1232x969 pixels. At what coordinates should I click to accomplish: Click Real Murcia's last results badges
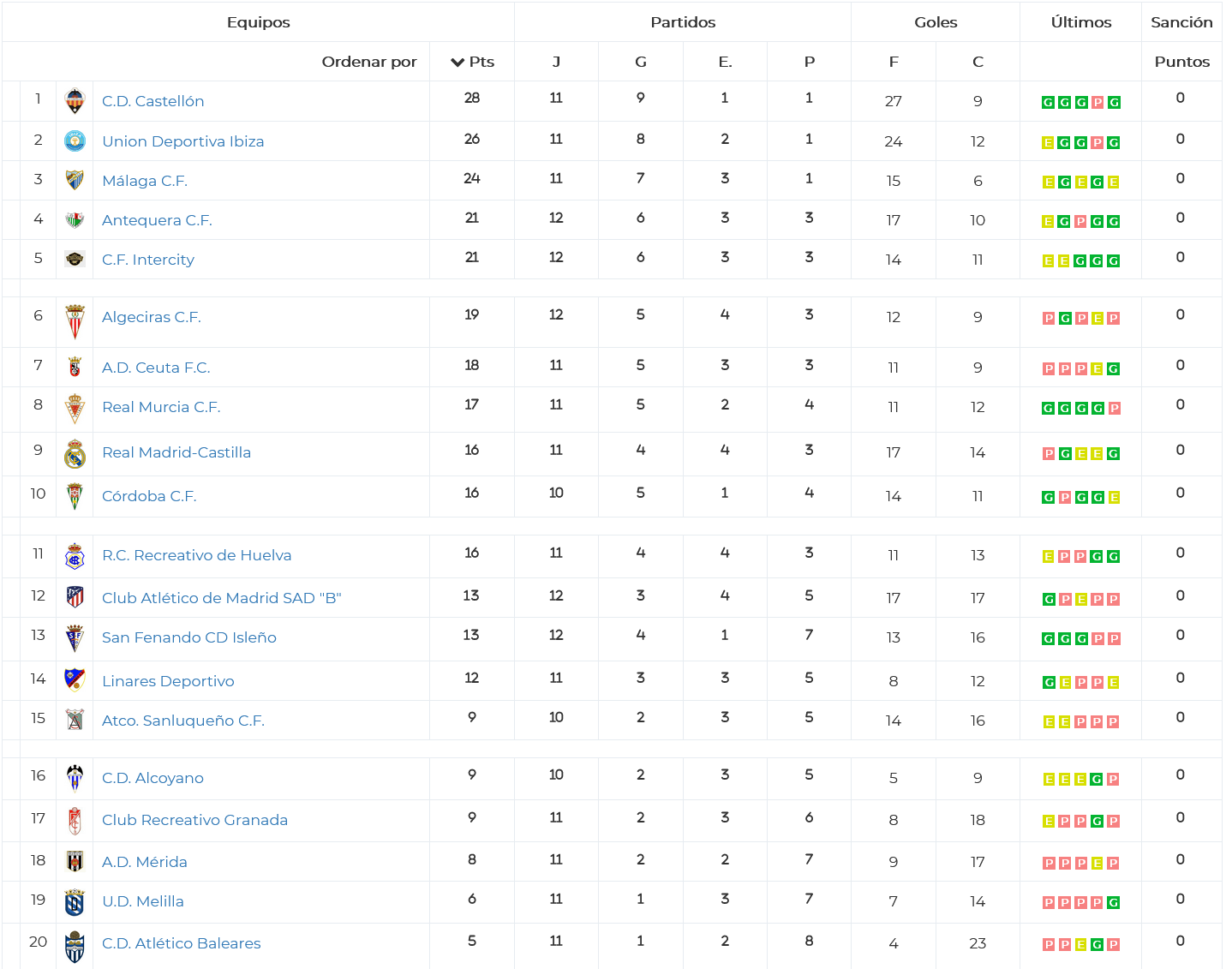coord(1080,409)
